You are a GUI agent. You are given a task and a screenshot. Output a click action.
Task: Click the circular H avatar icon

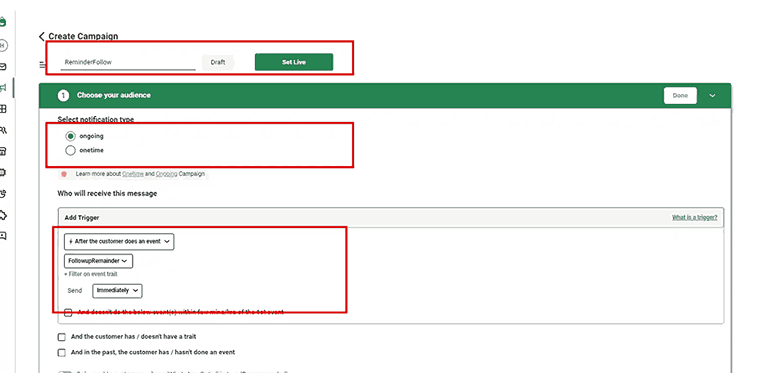point(3,45)
